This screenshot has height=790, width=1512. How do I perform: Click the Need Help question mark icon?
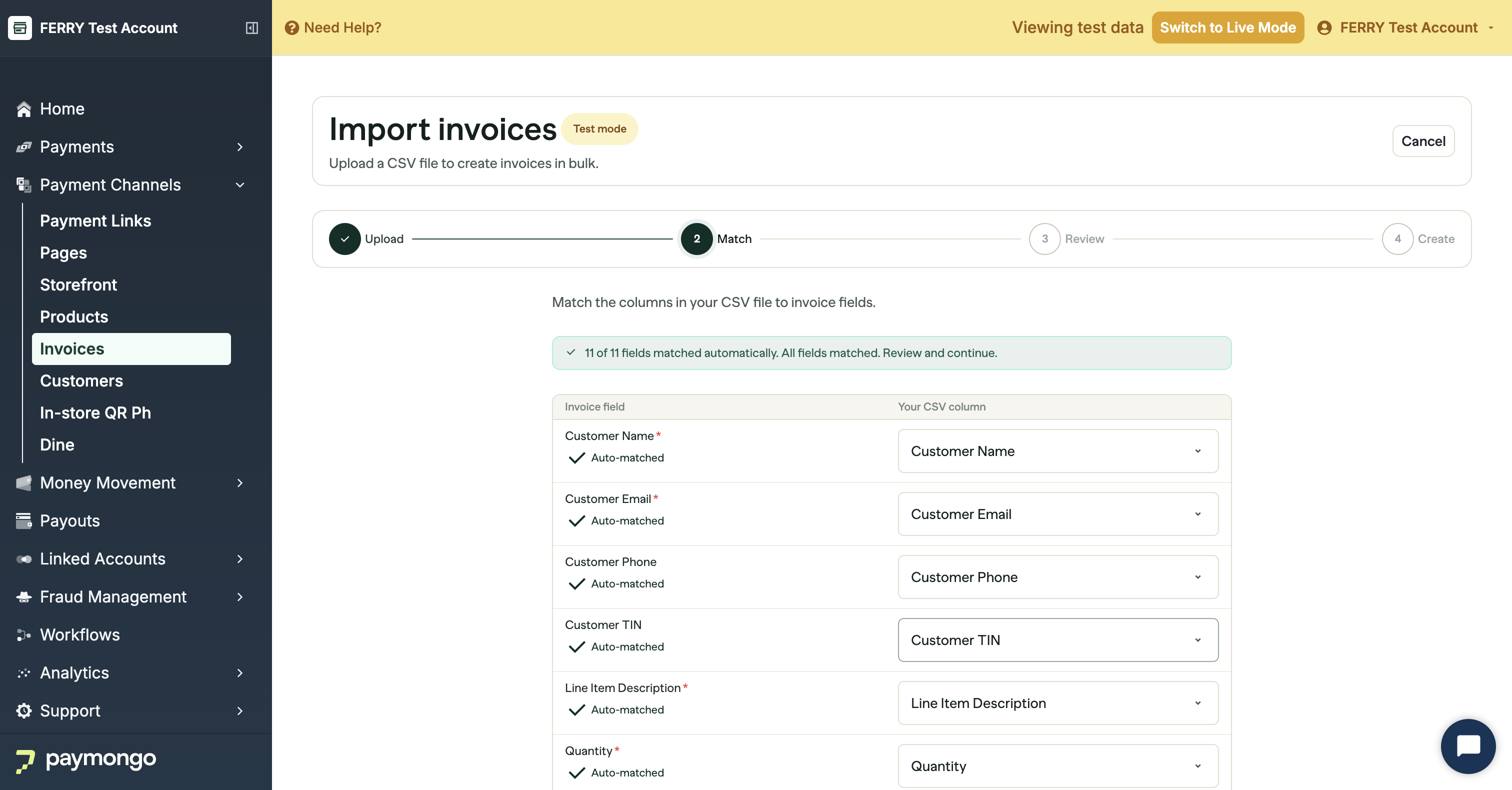291,27
